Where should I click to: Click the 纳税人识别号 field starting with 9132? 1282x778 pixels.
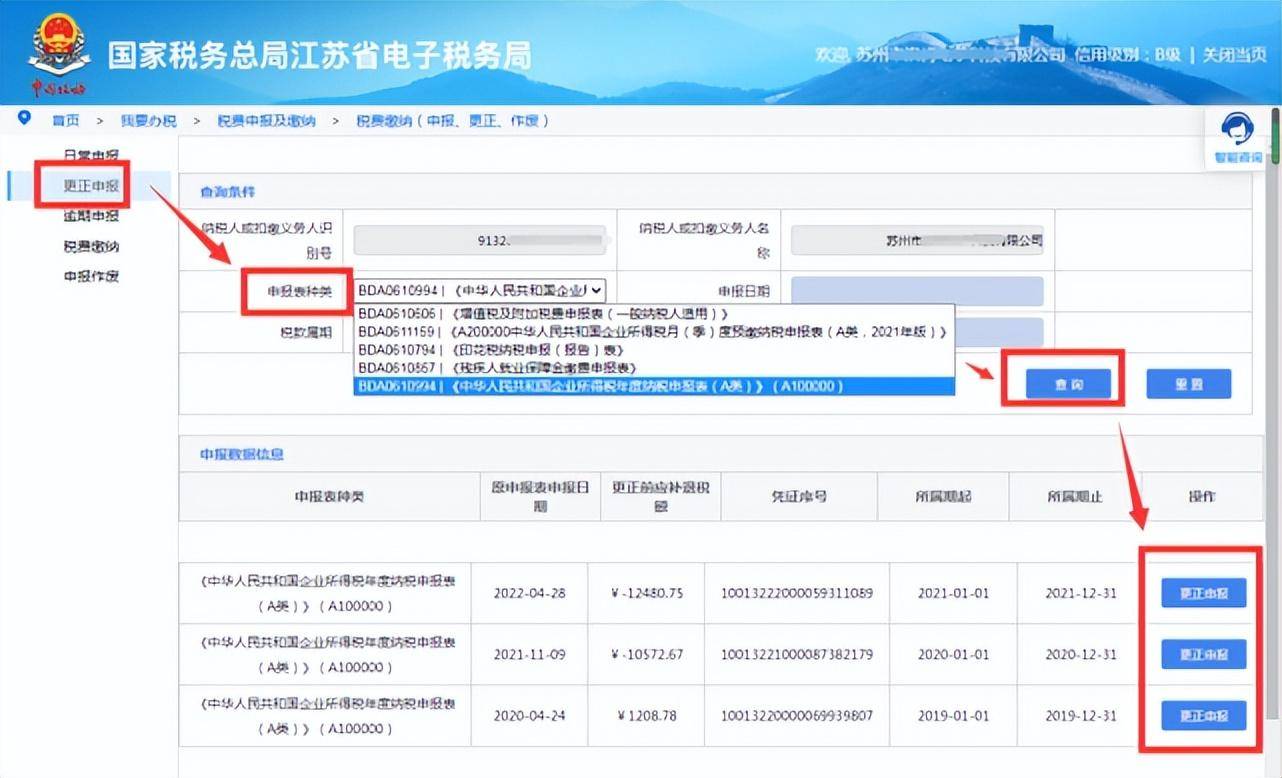pyautogui.click(x=481, y=240)
